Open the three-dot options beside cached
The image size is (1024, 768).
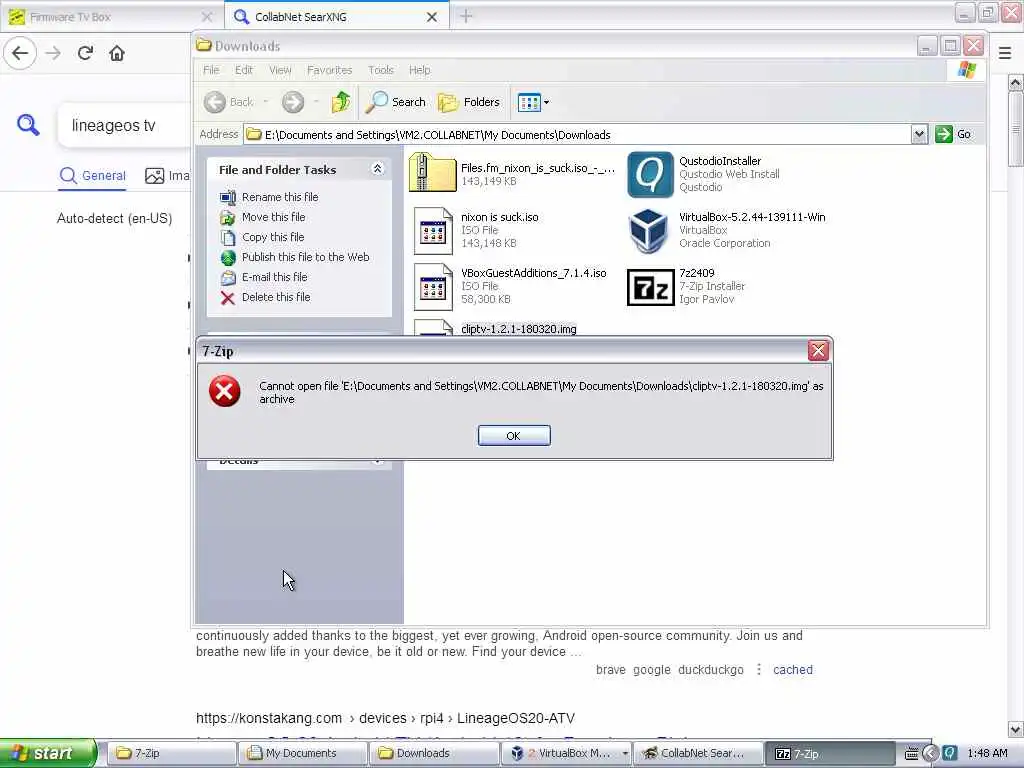tap(758, 669)
